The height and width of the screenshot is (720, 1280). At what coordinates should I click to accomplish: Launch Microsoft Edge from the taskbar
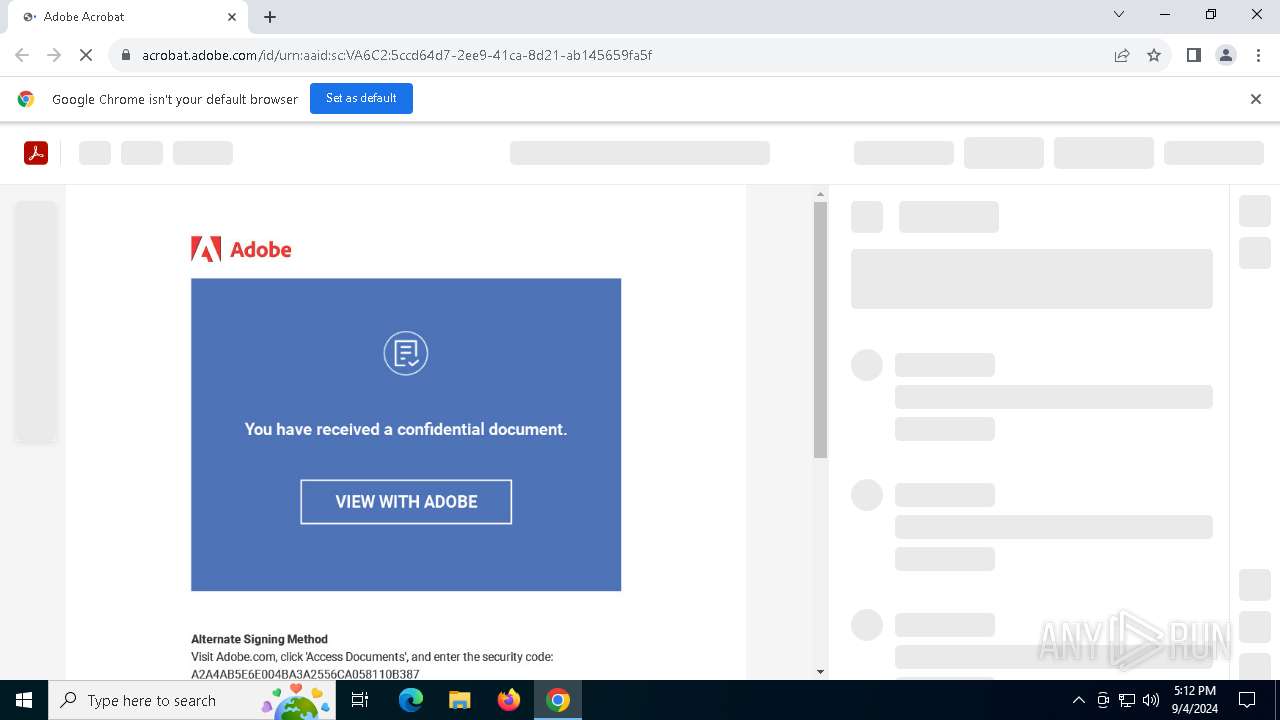[410, 700]
